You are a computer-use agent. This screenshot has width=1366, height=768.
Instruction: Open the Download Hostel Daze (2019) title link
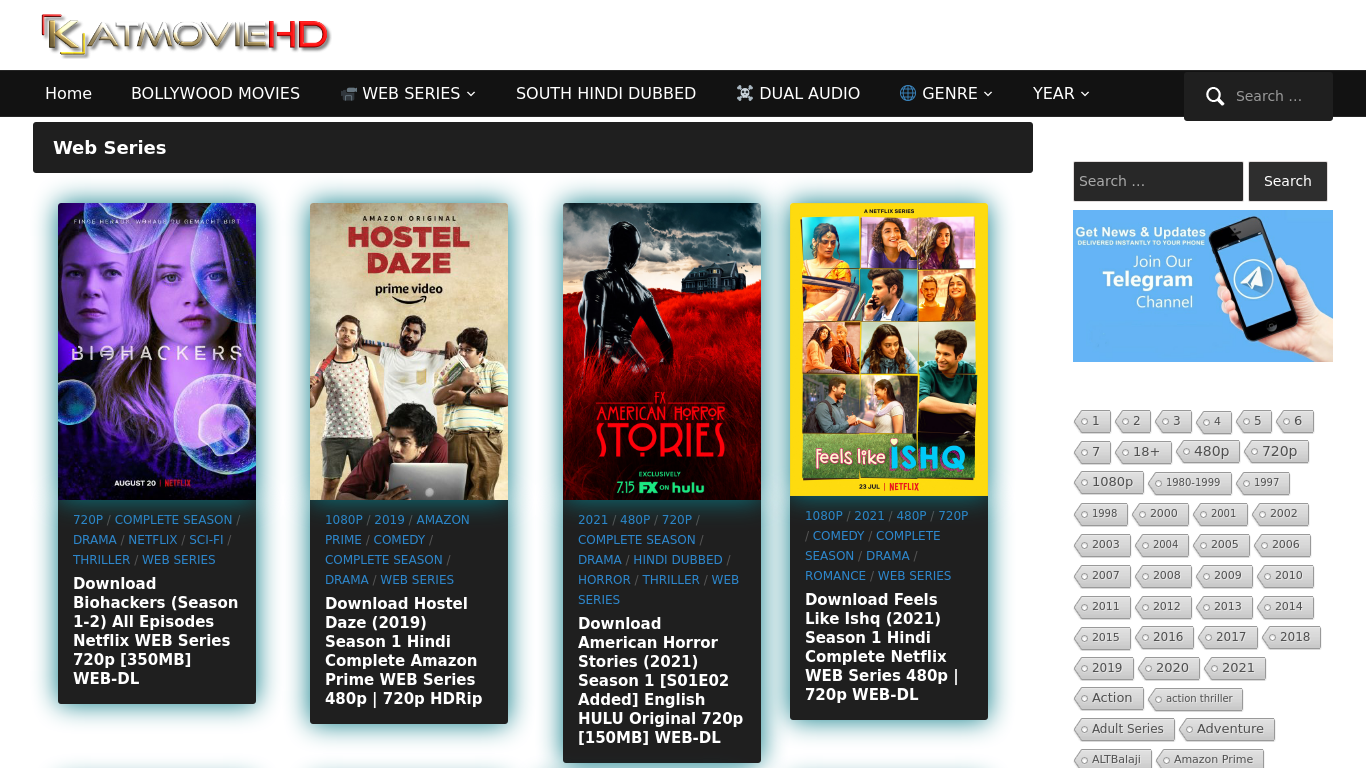coord(404,651)
